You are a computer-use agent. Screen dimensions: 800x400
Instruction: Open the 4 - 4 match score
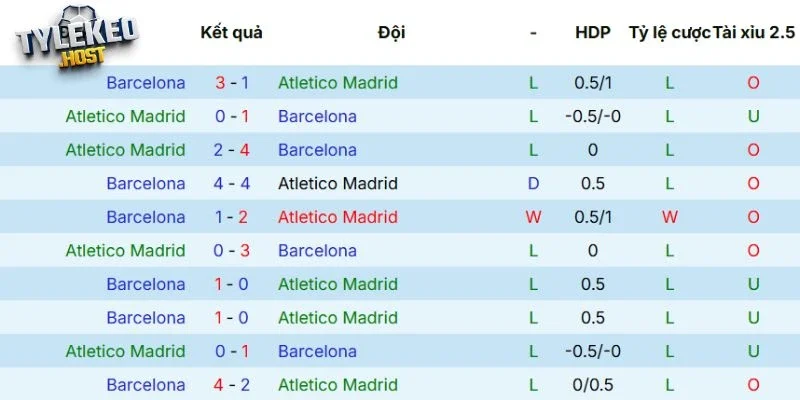(232, 184)
